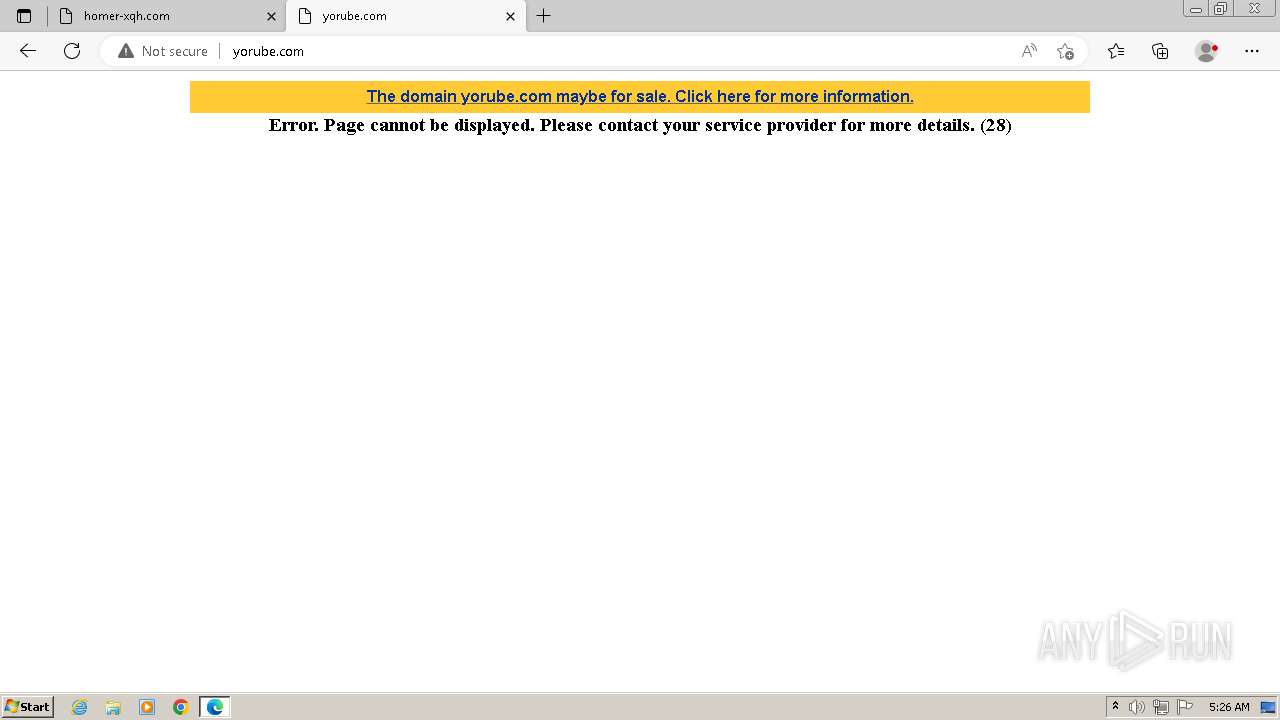
Task: Open Read aloud feature
Action: (1029, 51)
